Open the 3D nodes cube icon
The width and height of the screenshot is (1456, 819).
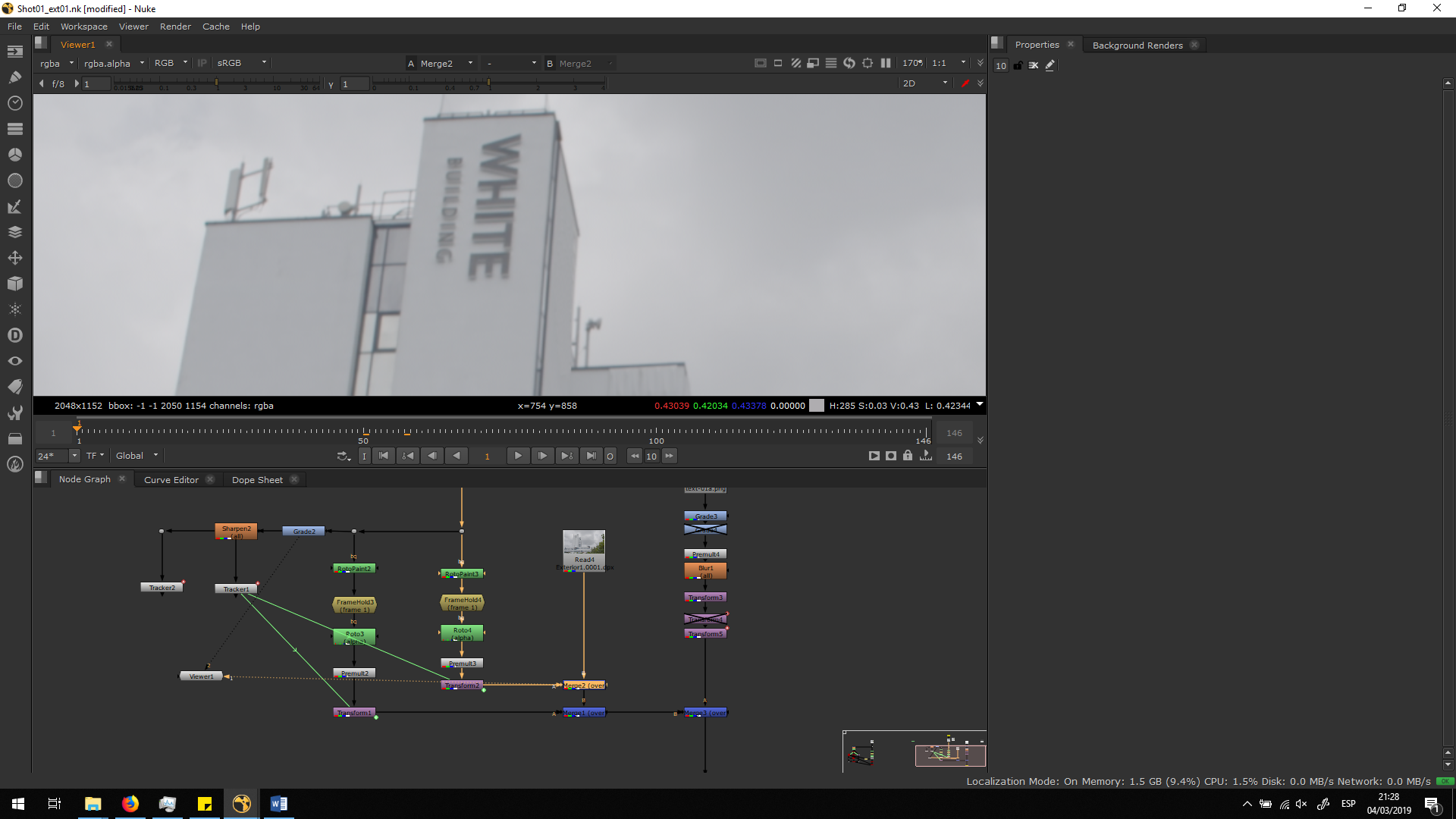tap(14, 284)
